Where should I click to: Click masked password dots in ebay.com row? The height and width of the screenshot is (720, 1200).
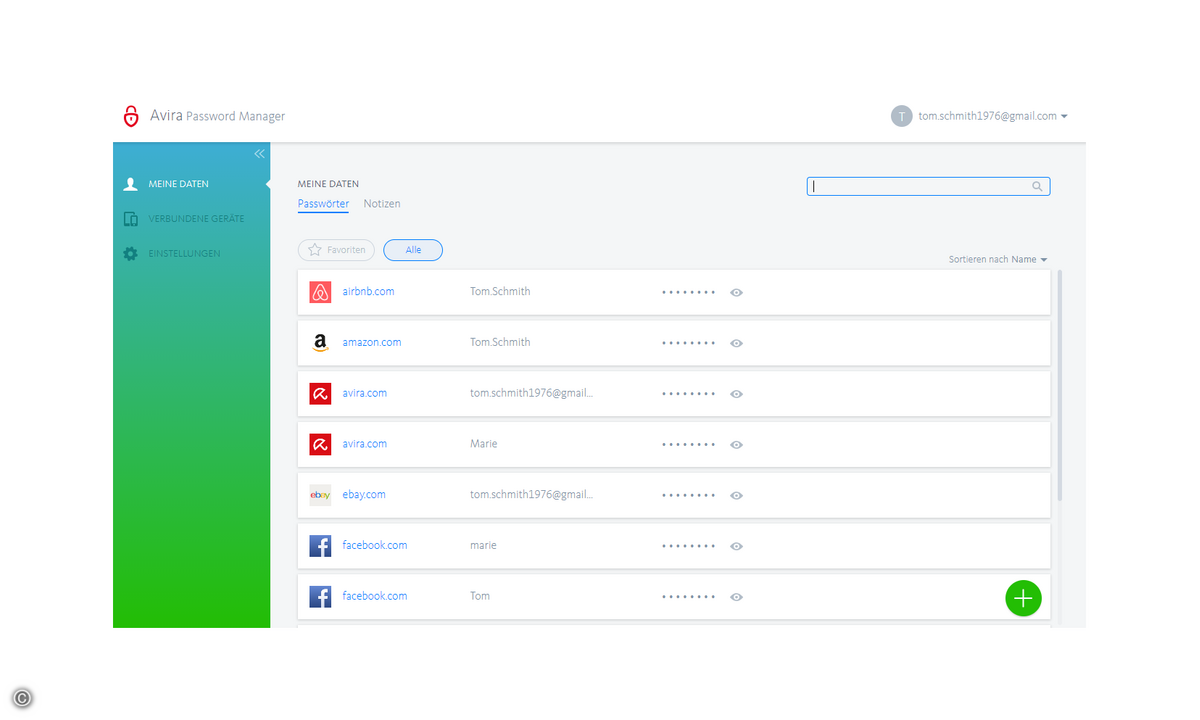point(688,495)
